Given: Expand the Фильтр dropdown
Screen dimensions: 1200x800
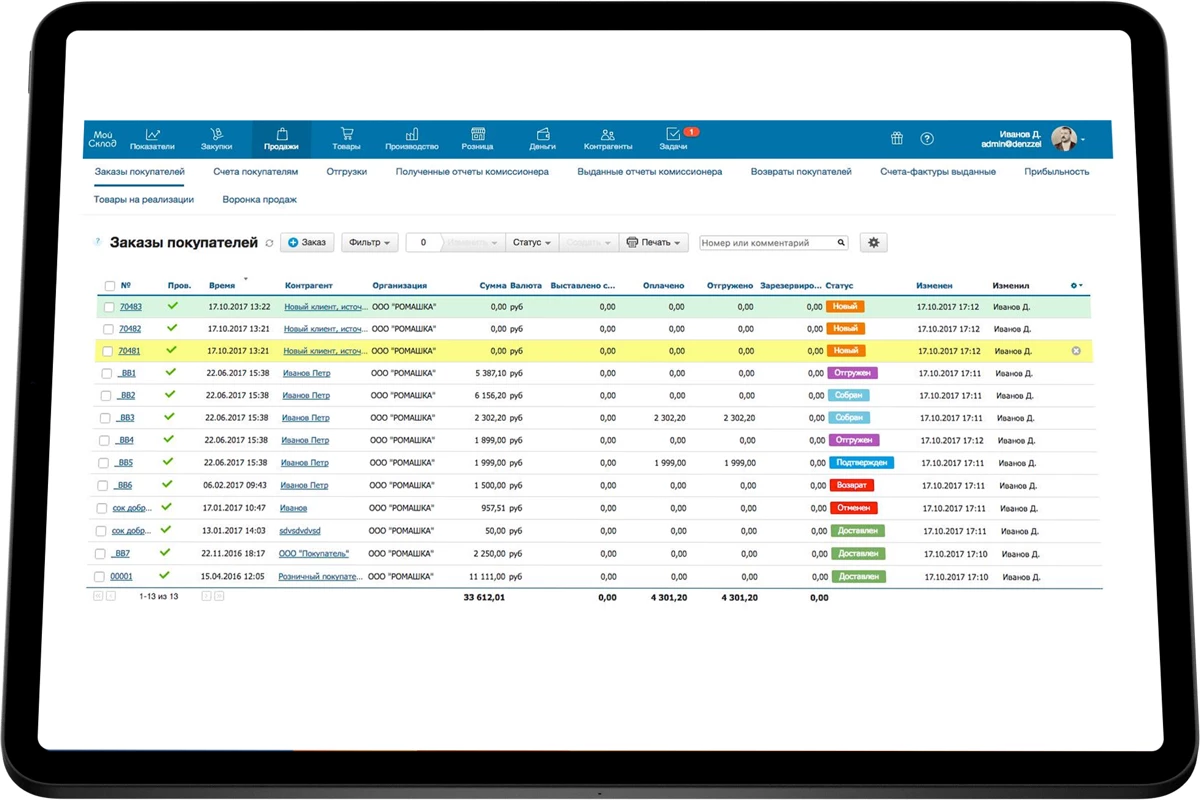Looking at the screenshot, I should tap(370, 242).
